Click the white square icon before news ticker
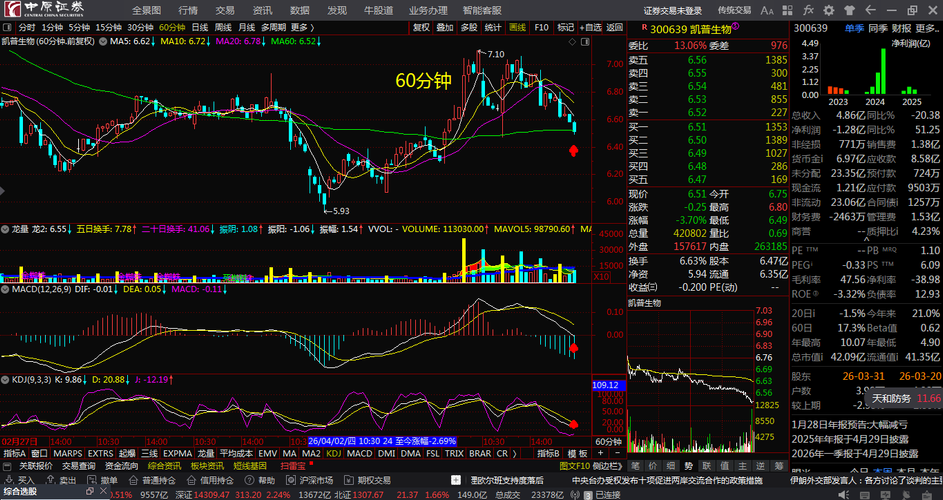 pyautogui.click(x=457, y=480)
